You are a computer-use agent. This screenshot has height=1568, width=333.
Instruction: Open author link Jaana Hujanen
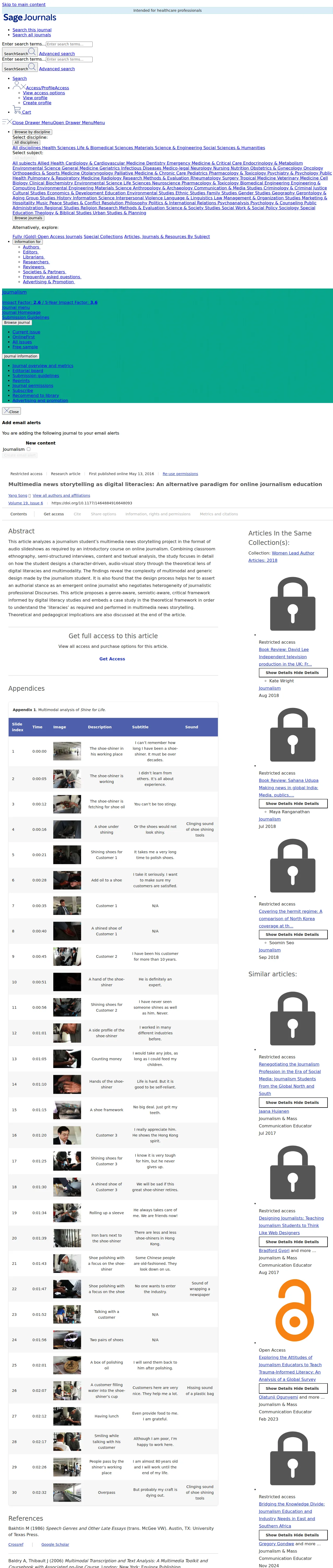[x=274, y=1111]
